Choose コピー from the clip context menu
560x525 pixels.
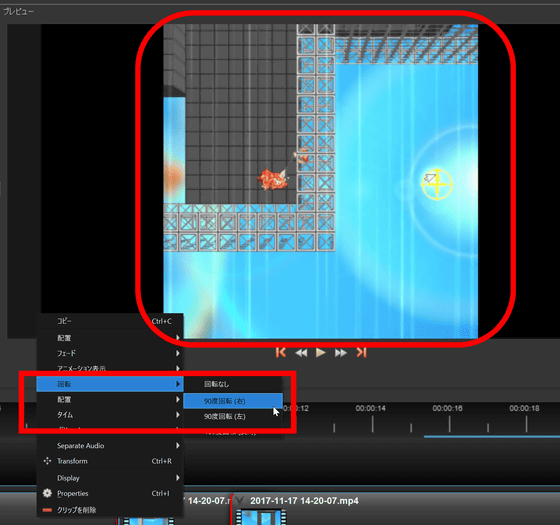[110, 321]
